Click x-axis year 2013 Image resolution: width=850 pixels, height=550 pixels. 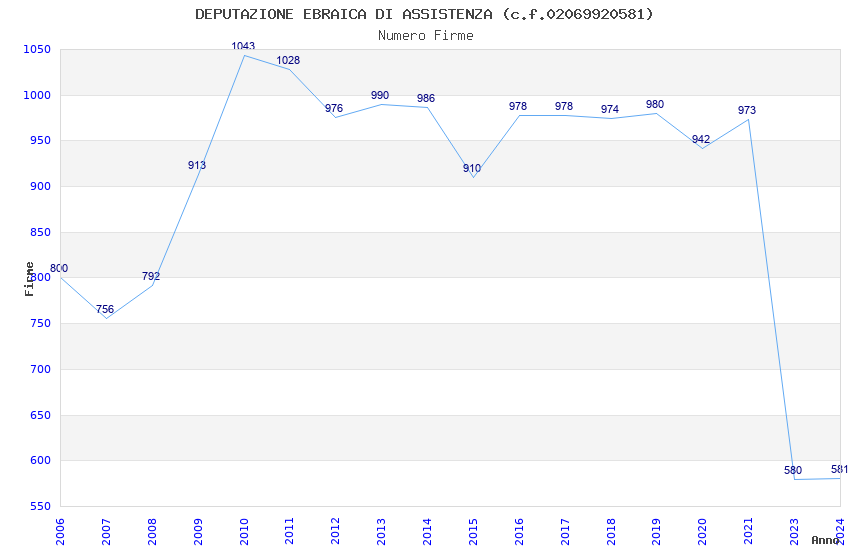381,532
